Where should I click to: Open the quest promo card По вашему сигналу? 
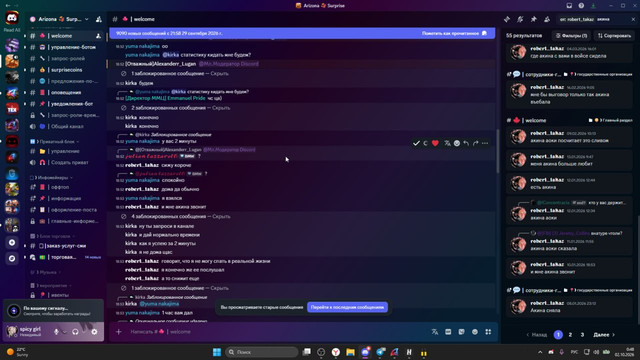pyautogui.click(x=53, y=311)
